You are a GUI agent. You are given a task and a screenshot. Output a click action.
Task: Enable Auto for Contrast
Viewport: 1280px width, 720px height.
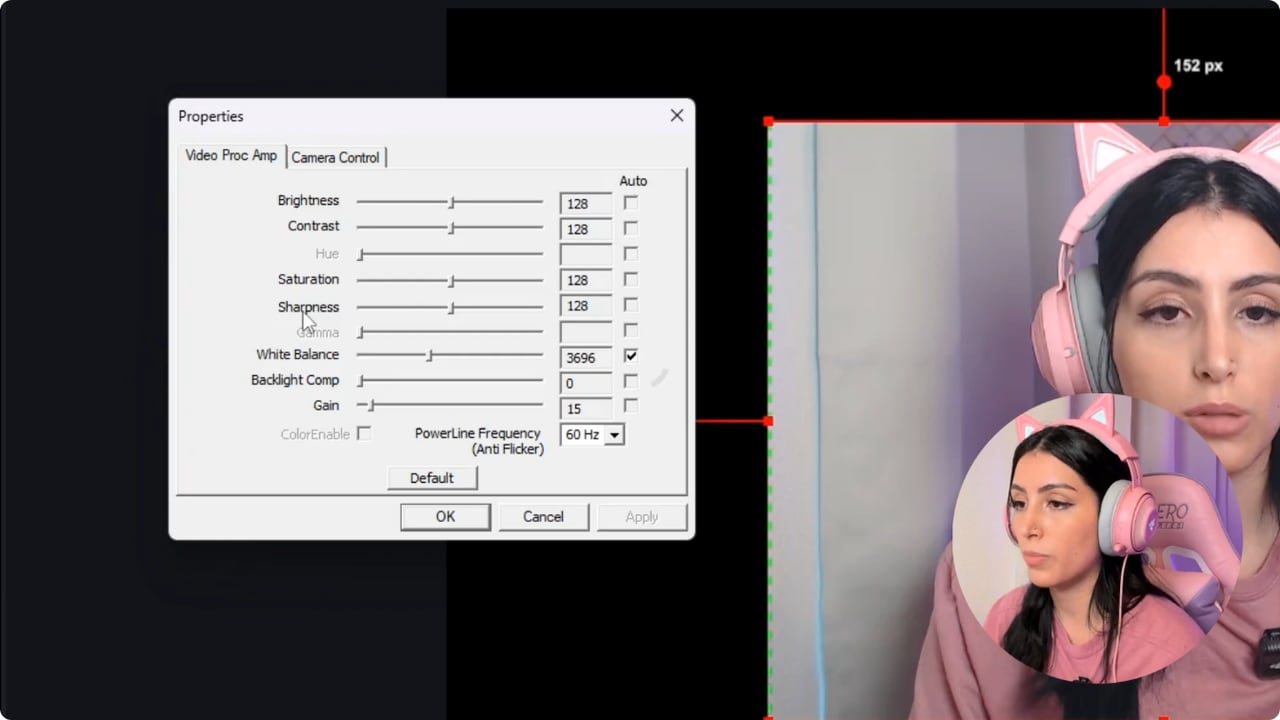click(631, 228)
